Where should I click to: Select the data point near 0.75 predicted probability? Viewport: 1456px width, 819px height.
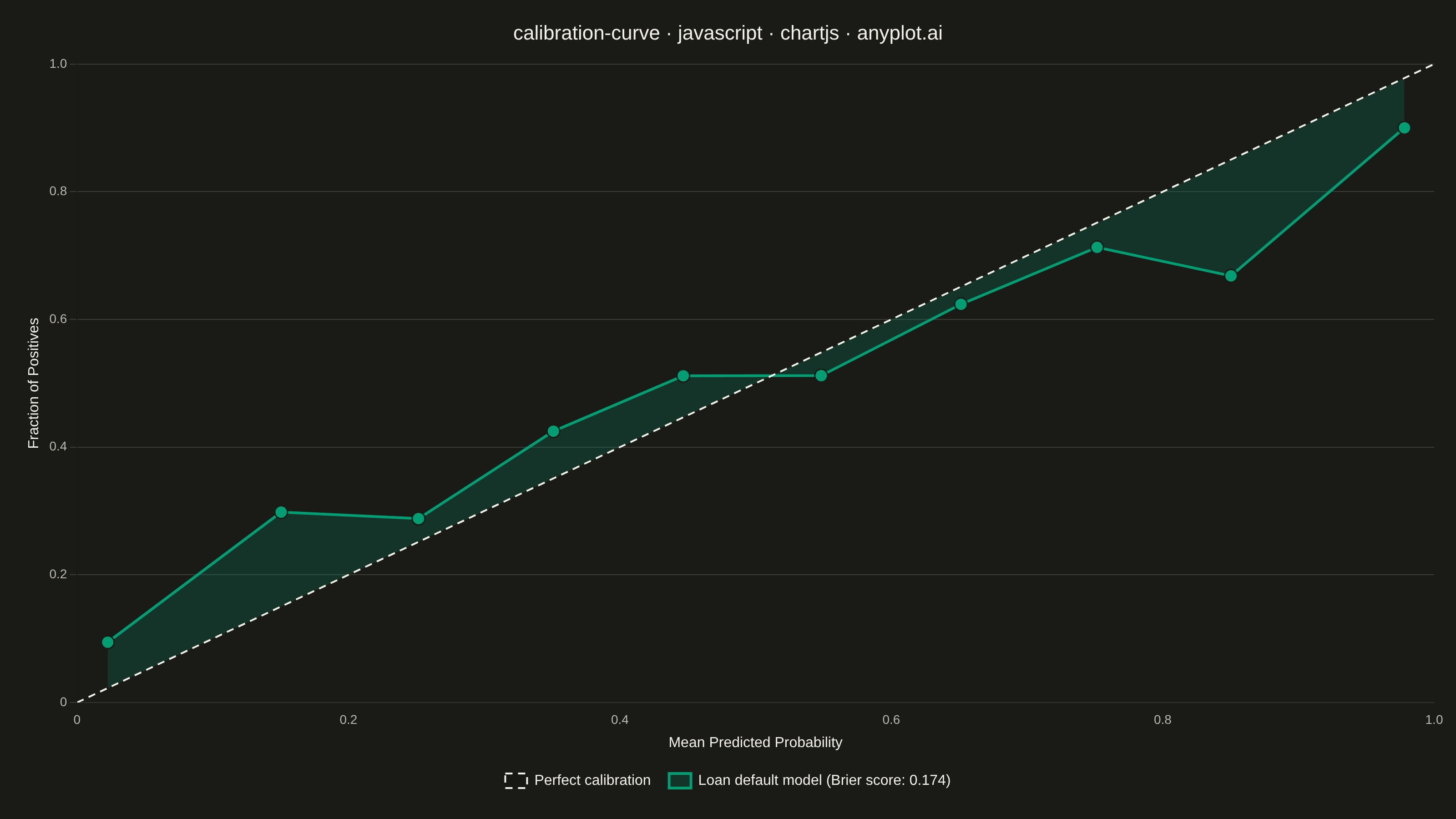tap(1097, 247)
